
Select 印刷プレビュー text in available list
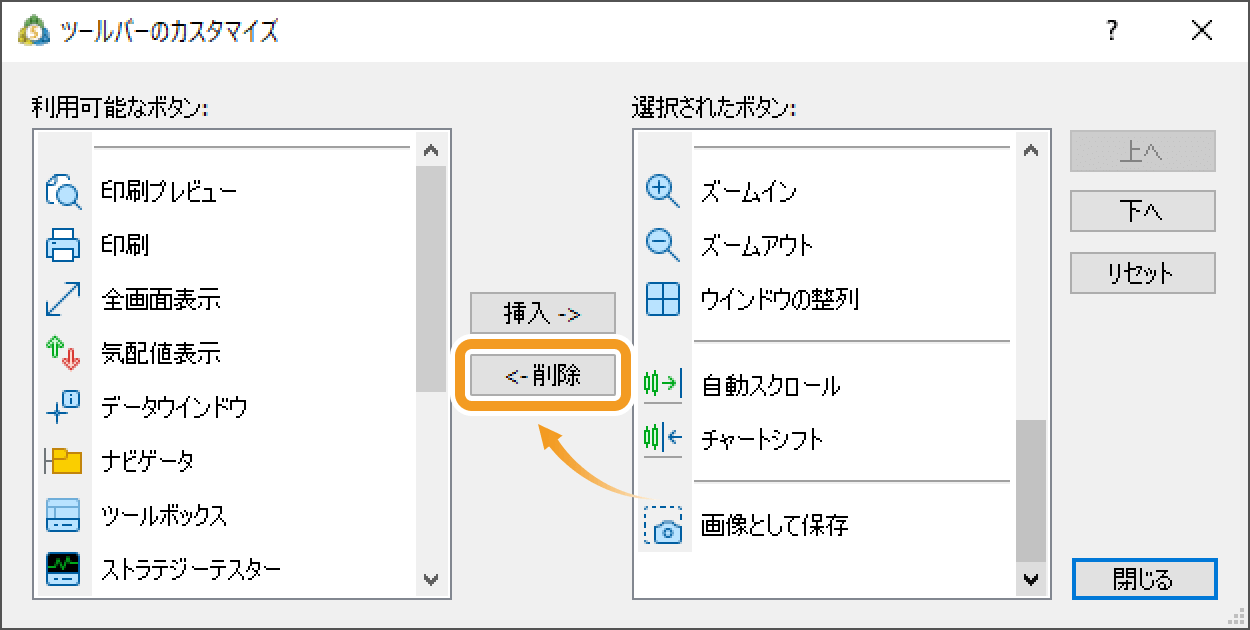(169, 191)
